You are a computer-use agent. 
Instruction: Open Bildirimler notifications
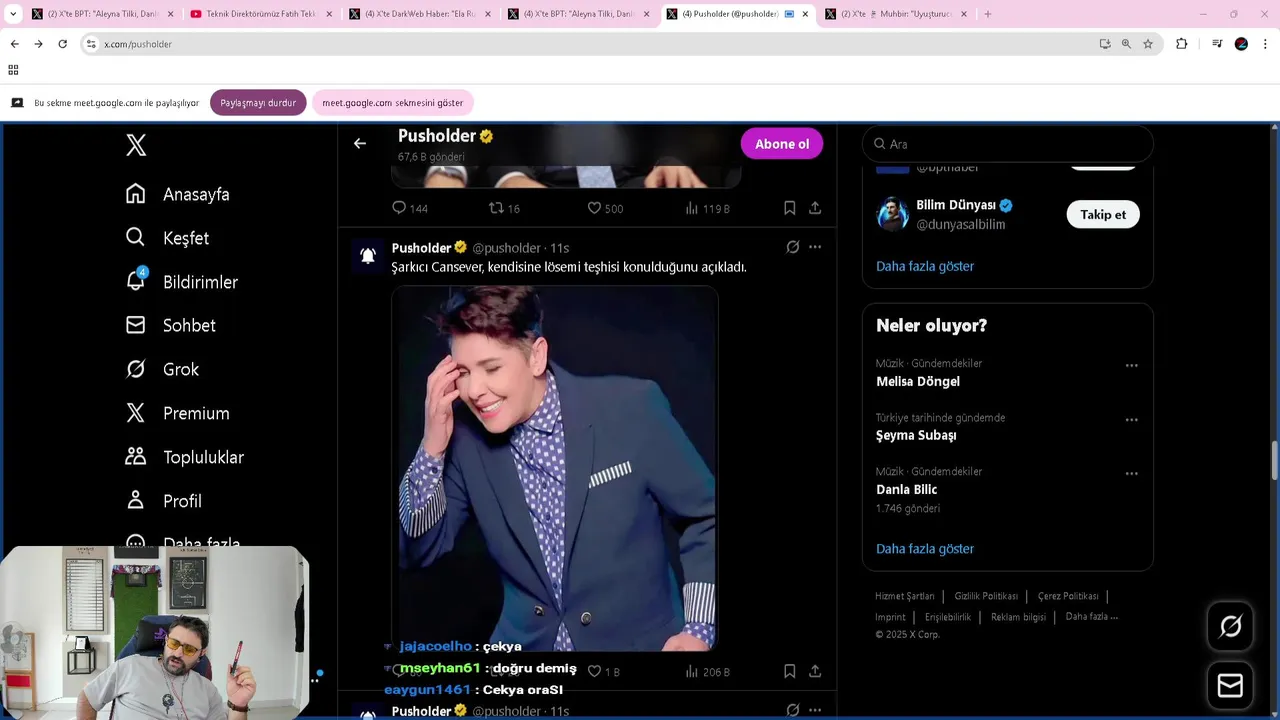(181, 282)
